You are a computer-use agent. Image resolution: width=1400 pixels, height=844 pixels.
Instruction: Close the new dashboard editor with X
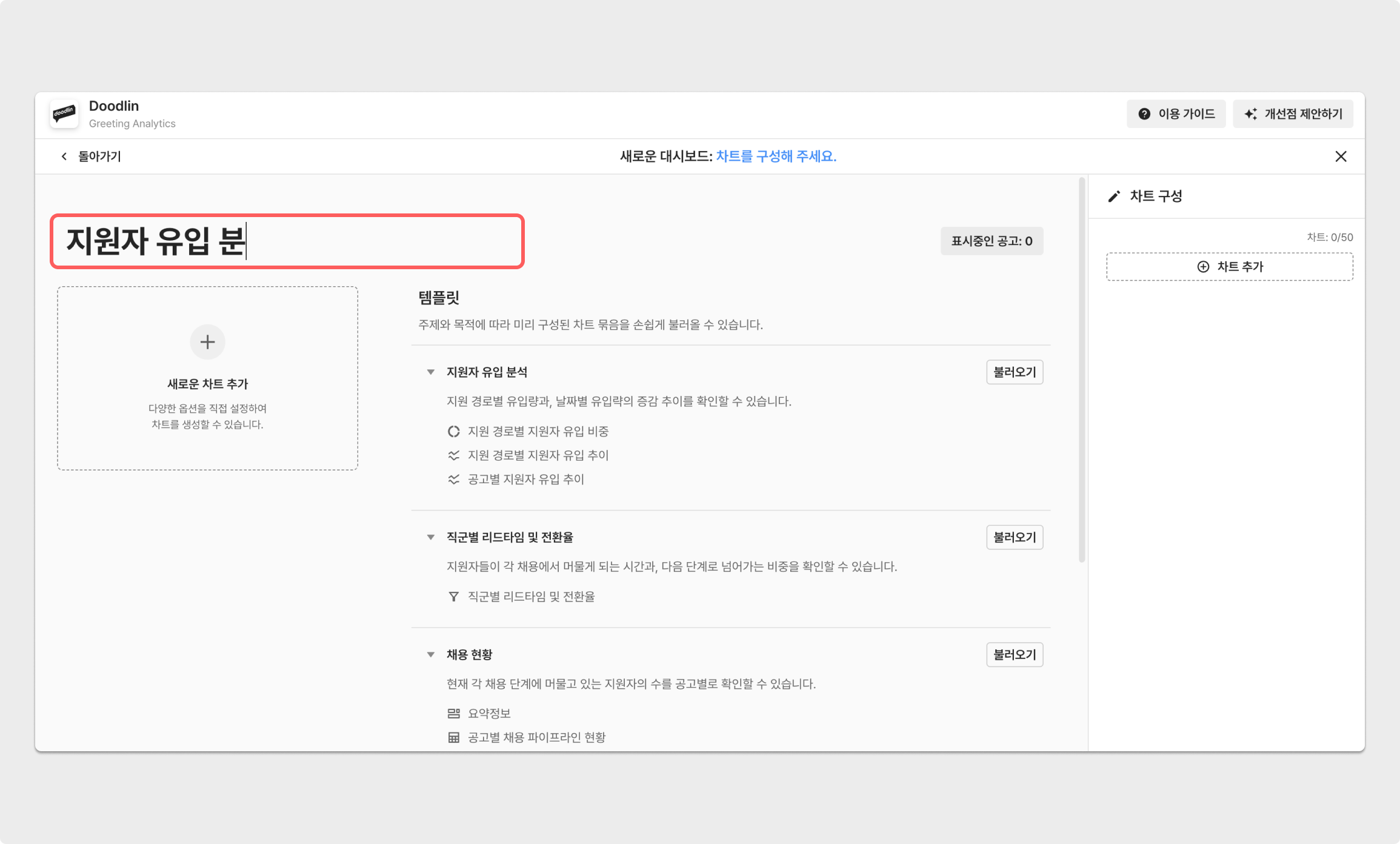[x=1341, y=156]
